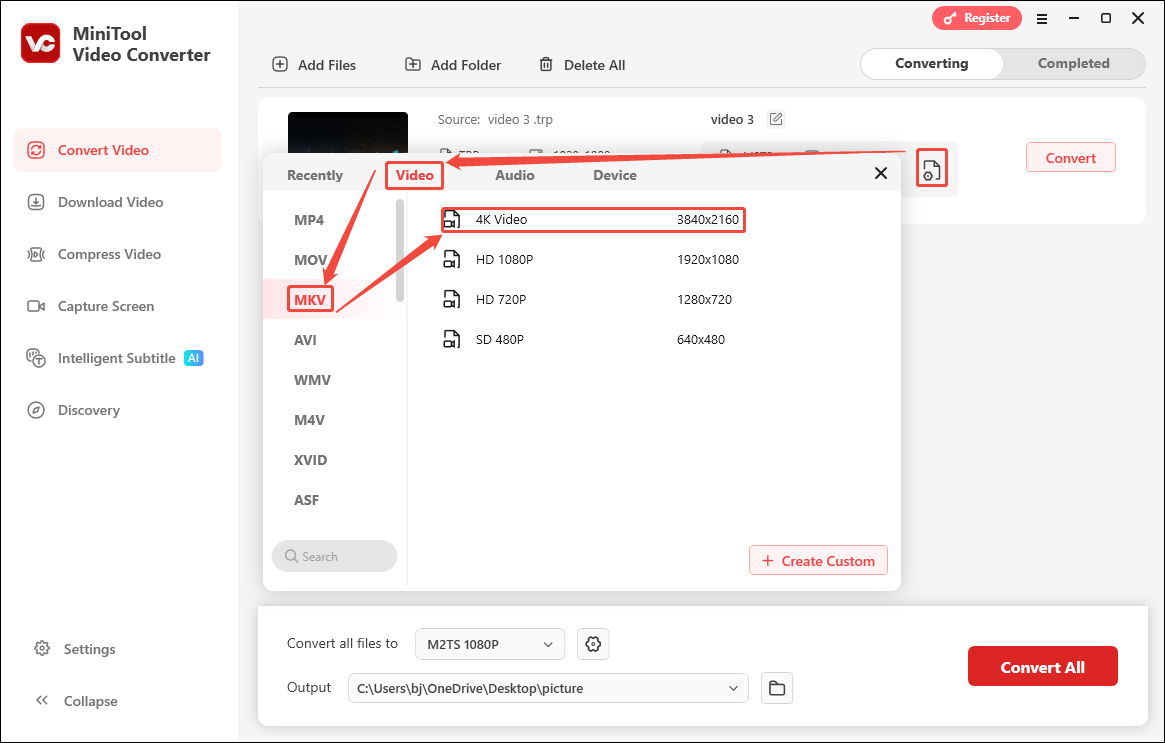Image resolution: width=1165 pixels, height=743 pixels.
Task: Click the AI badge next to Intelligent Subtitle
Action: point(194,358)
